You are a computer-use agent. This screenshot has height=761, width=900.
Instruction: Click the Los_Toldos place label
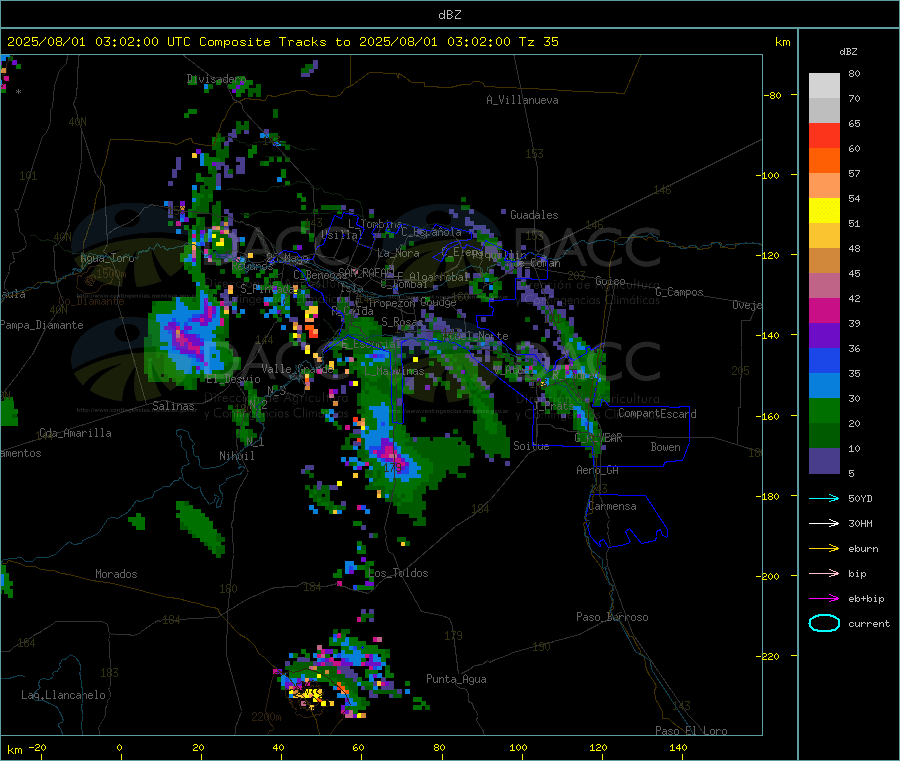(398, 573)
